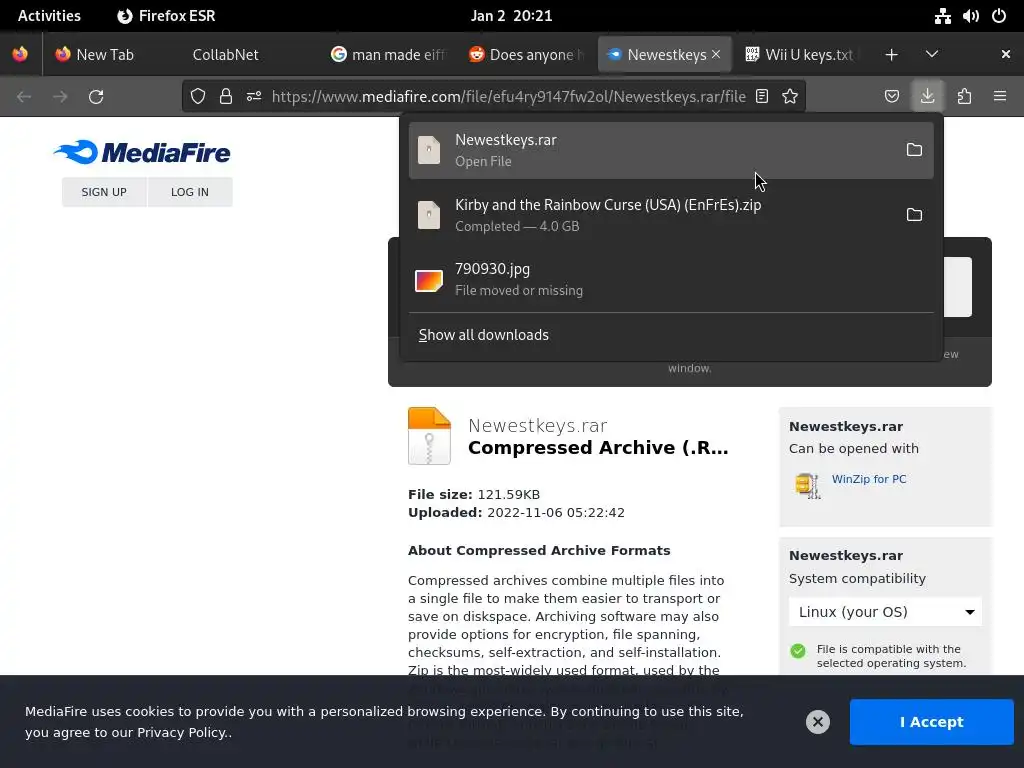Open the power menu icon
The height and width of the screenshot is (768, 1024).
(x=999, y=16)
